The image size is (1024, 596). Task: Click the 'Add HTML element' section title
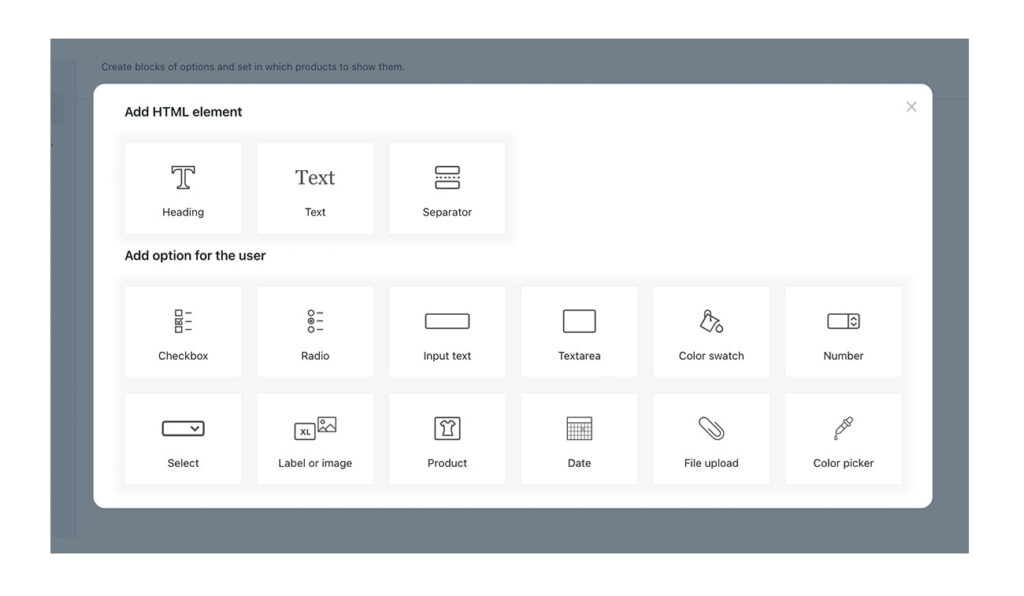tap(183, 112)
